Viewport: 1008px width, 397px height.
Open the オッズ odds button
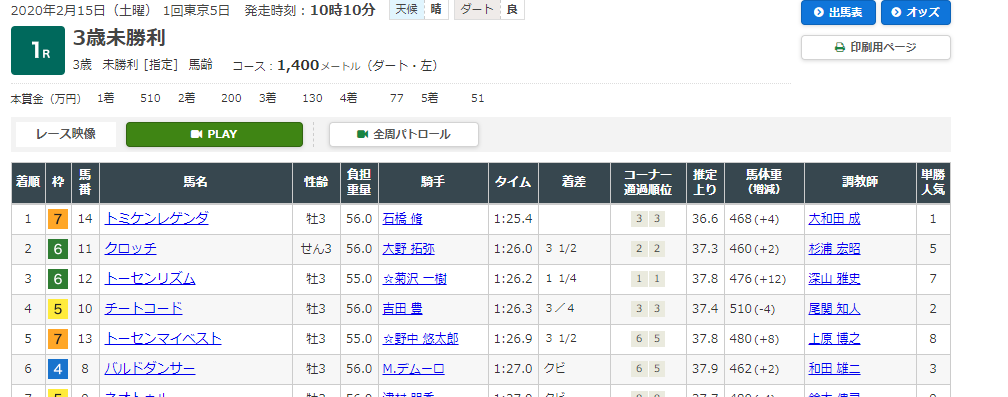point(915,12)
